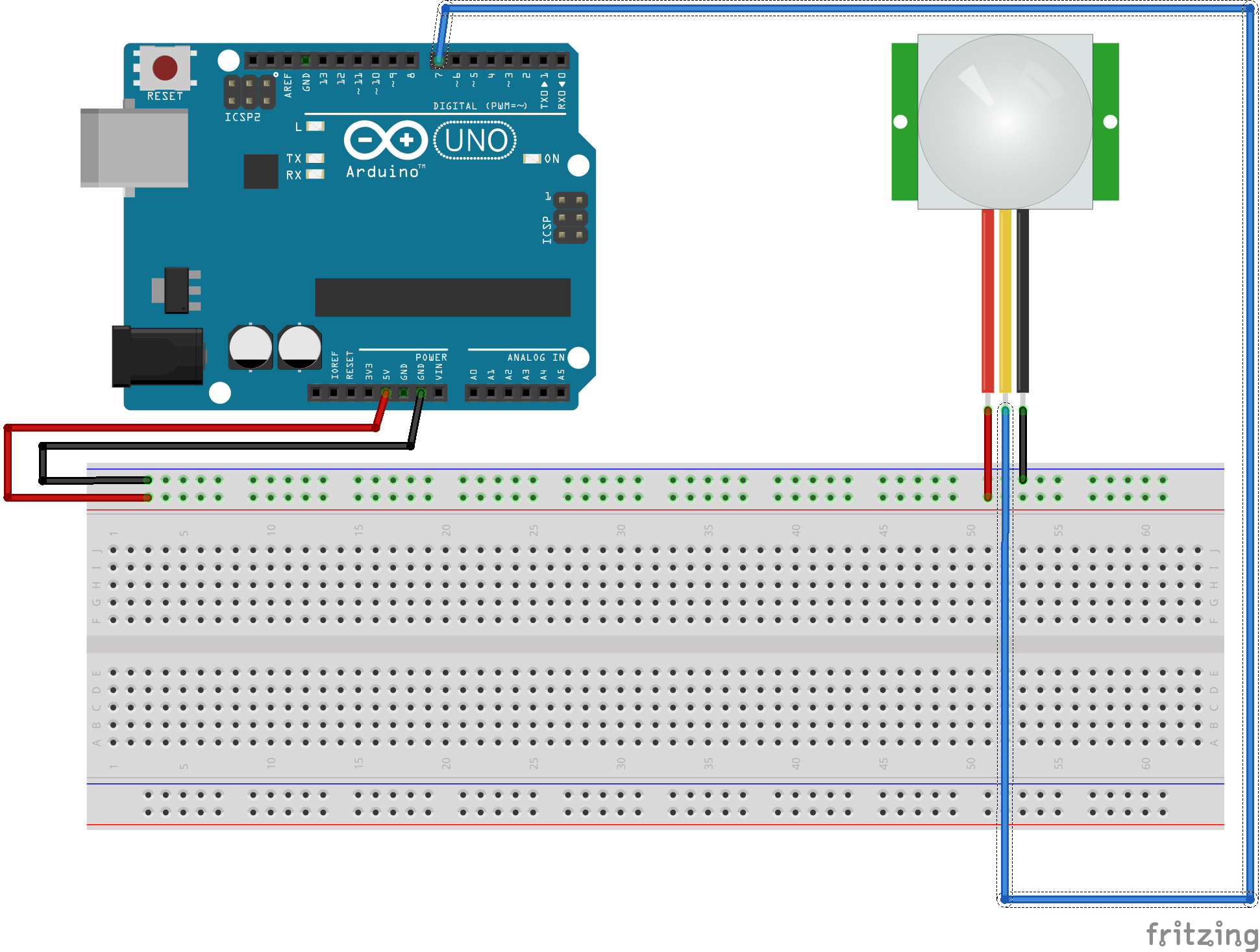Screen dimensions: 1260x952
Task: Select the long blue signal wire
Action: click(x=1250, y=454)
